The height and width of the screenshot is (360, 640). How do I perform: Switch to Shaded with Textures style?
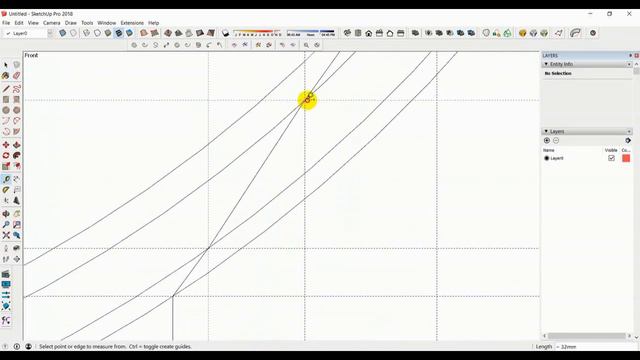pos(118,33)
